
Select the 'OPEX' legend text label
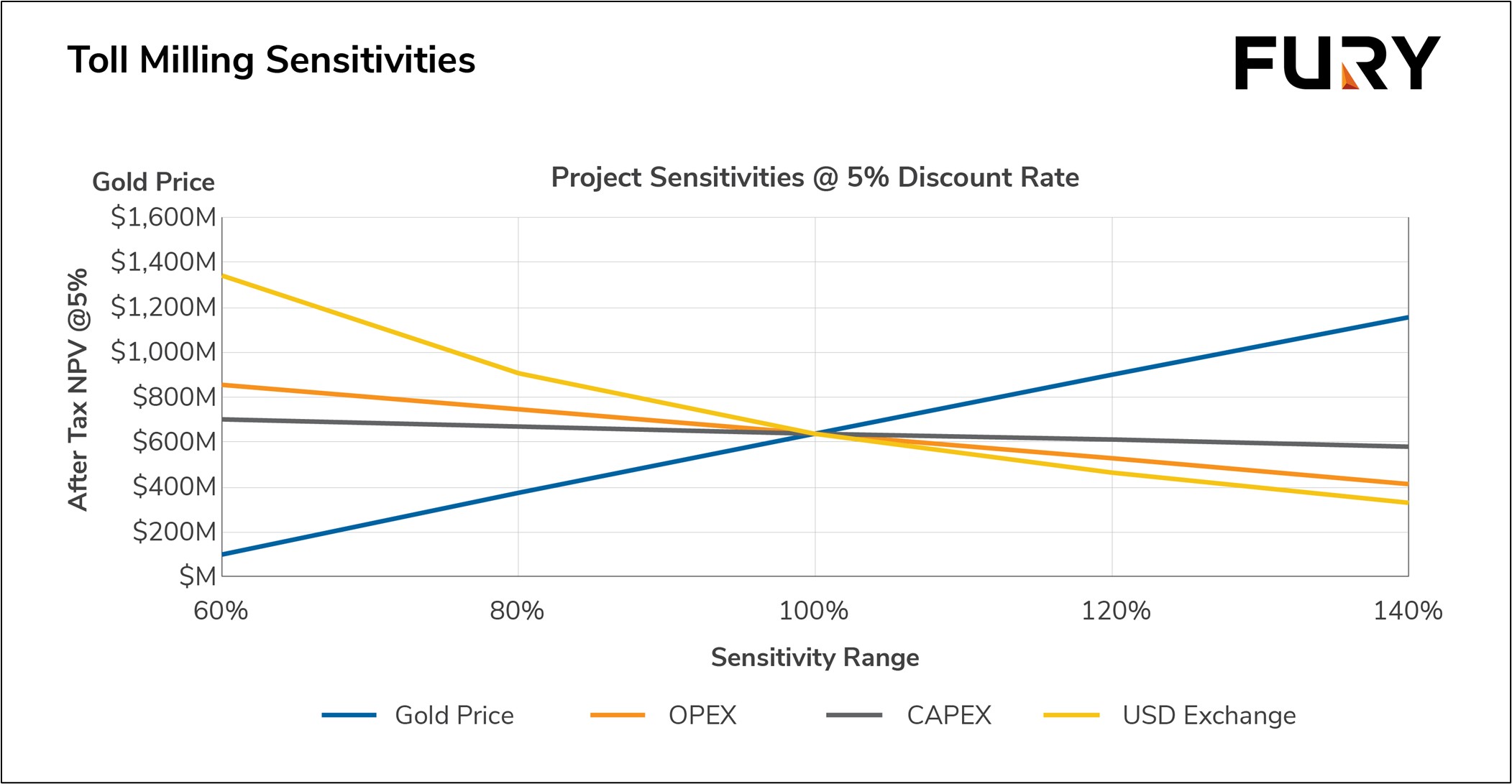(702, 716)
